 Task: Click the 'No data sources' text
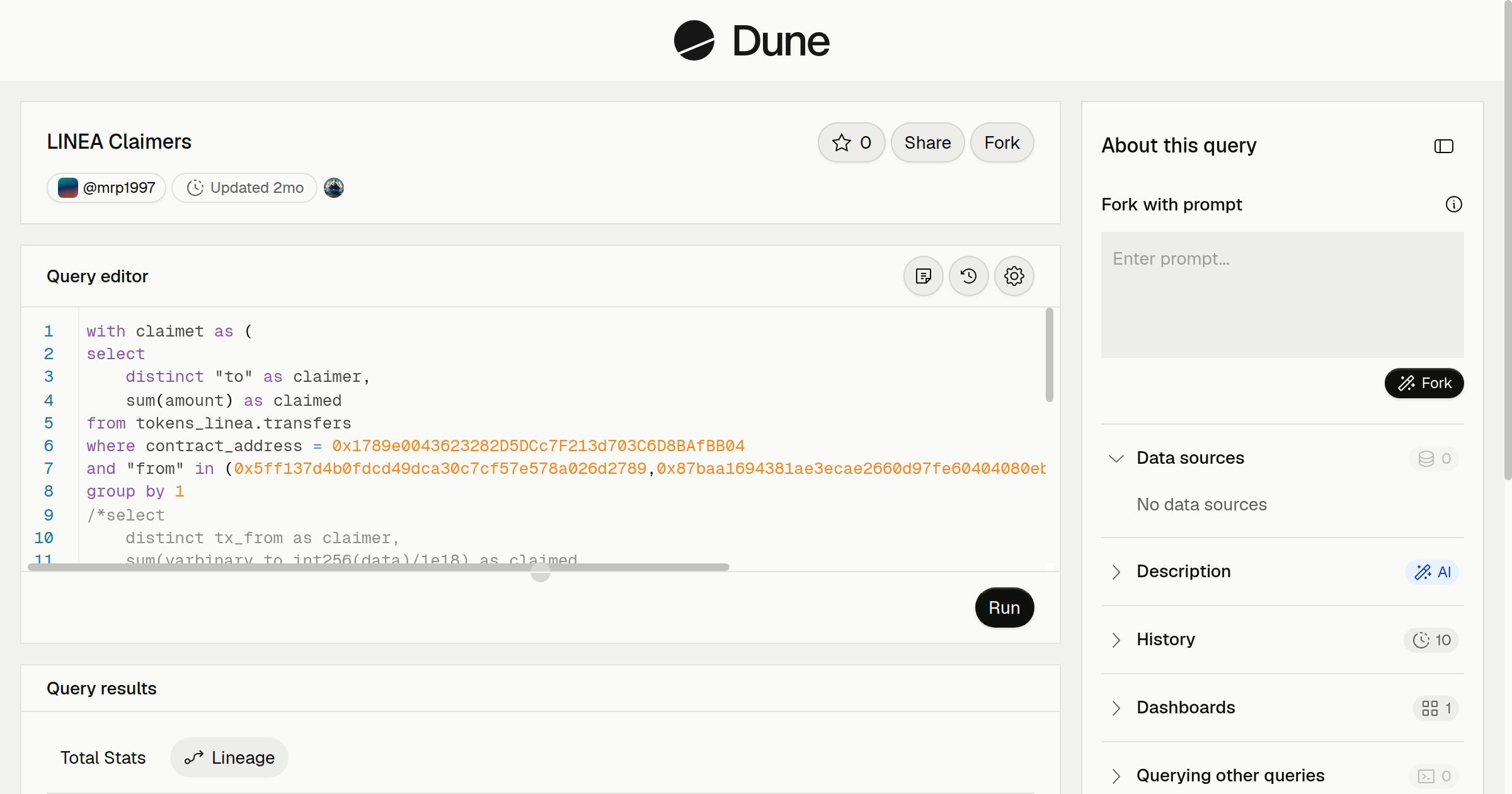1201,504
